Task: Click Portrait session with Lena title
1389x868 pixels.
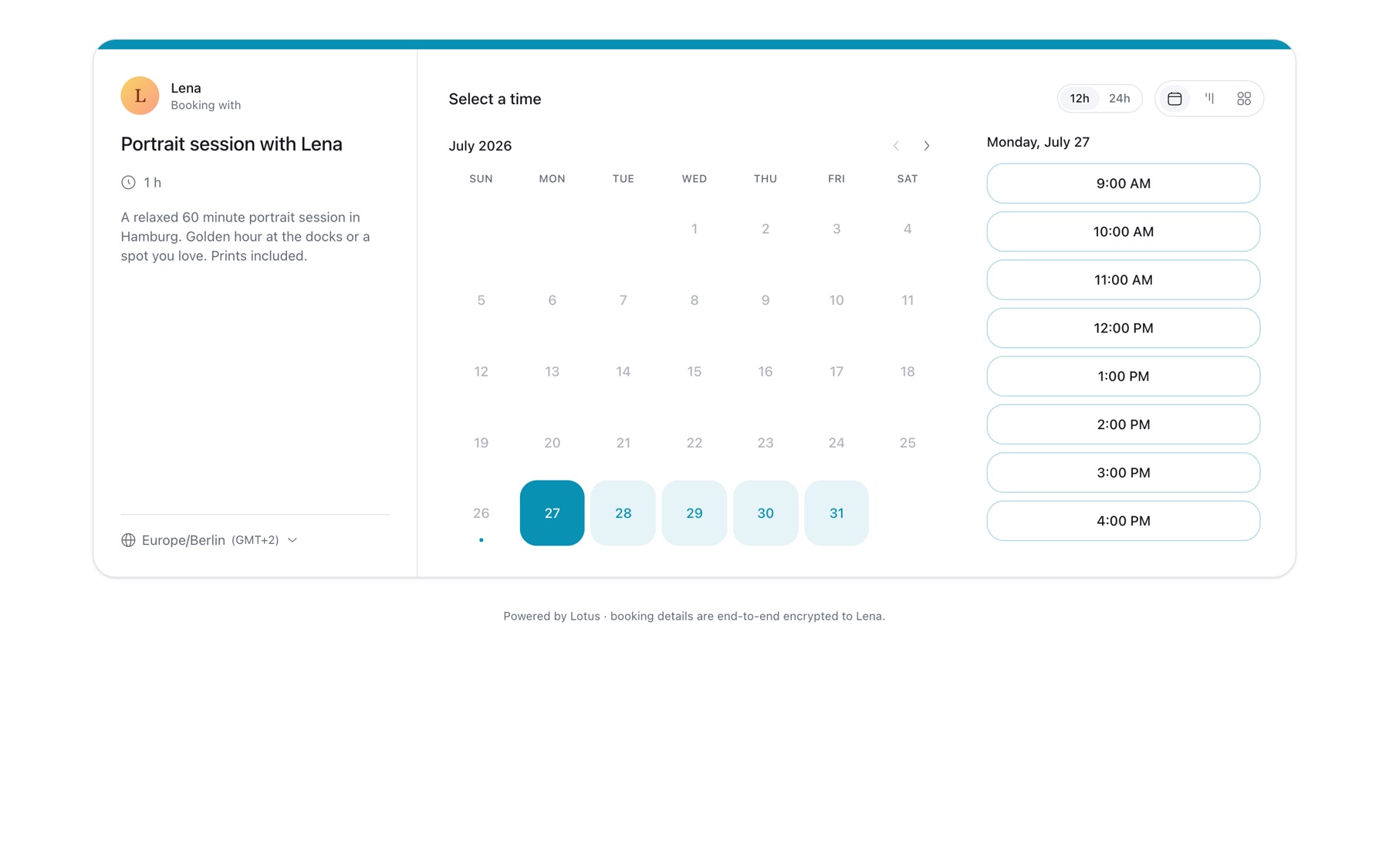Action: 231,144
